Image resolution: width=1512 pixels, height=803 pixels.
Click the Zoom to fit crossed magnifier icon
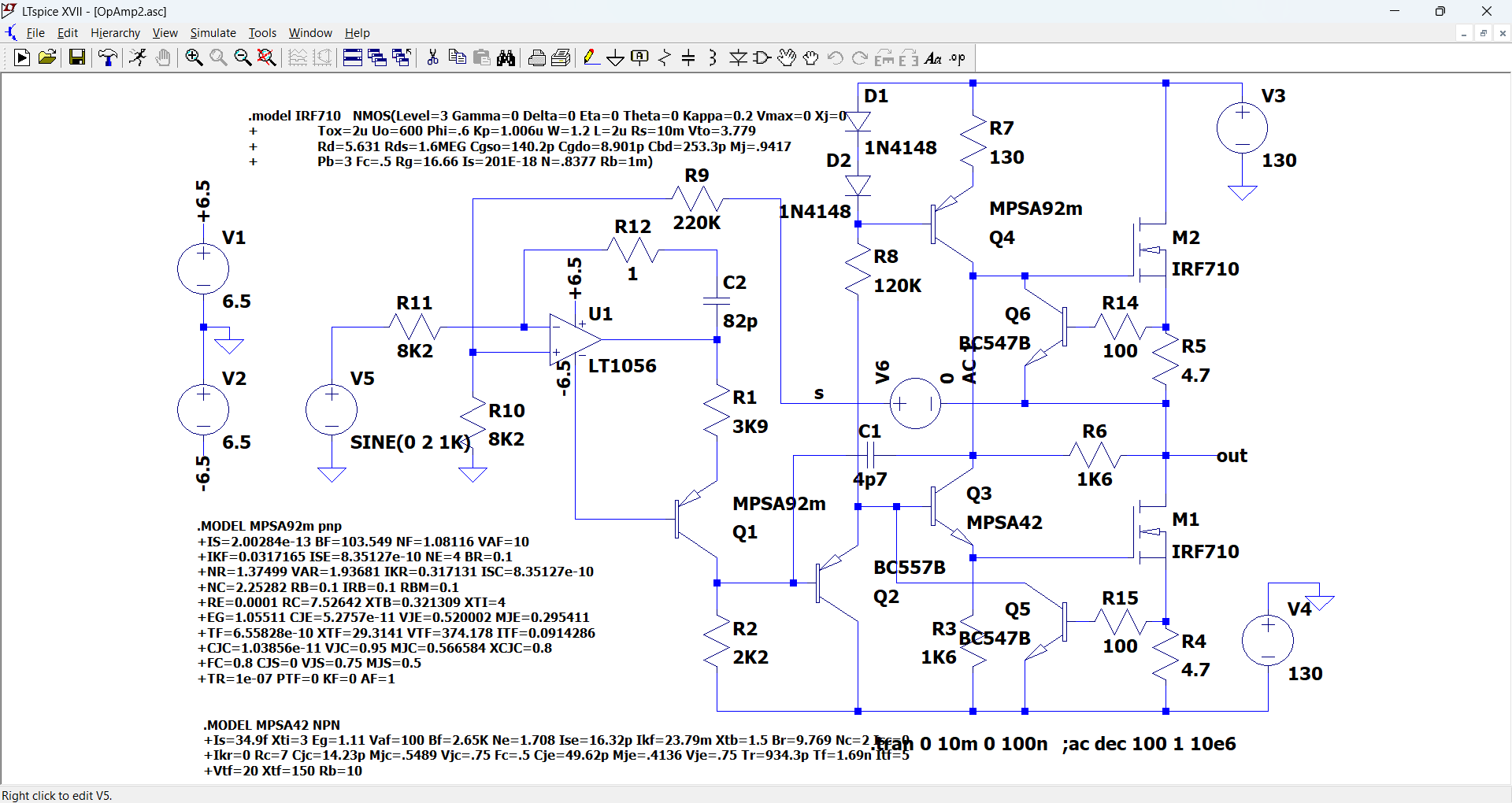coord(267,57)
